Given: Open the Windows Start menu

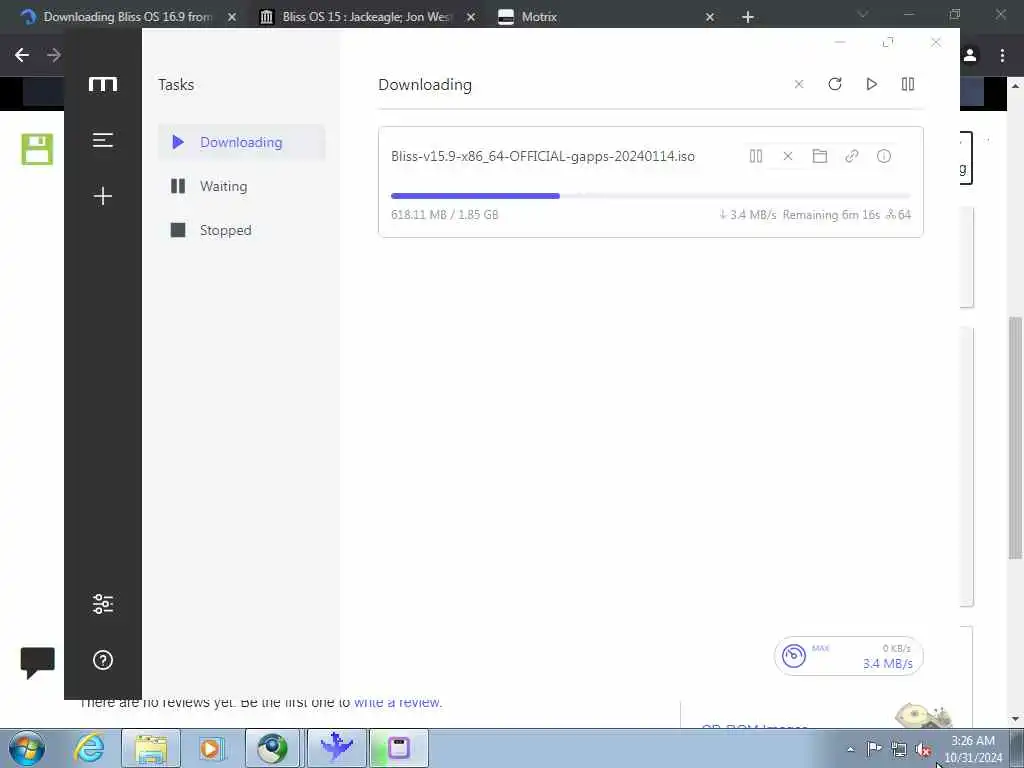Looking at the screenshot, I should pyautogui.click(x=27, y=748).
